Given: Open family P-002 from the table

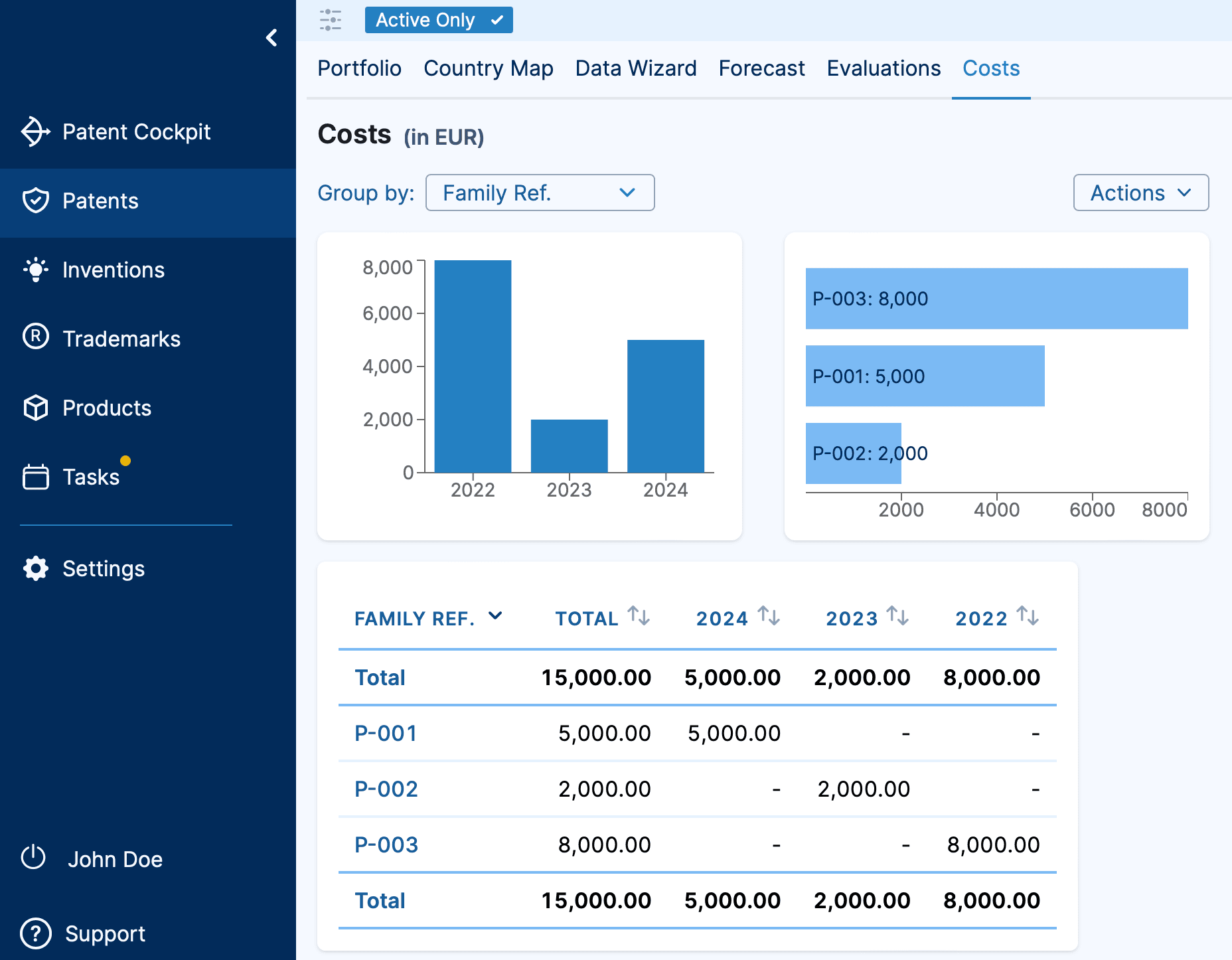Looking at the screenshot, I should pyautogui.click(x=386, y=789).
